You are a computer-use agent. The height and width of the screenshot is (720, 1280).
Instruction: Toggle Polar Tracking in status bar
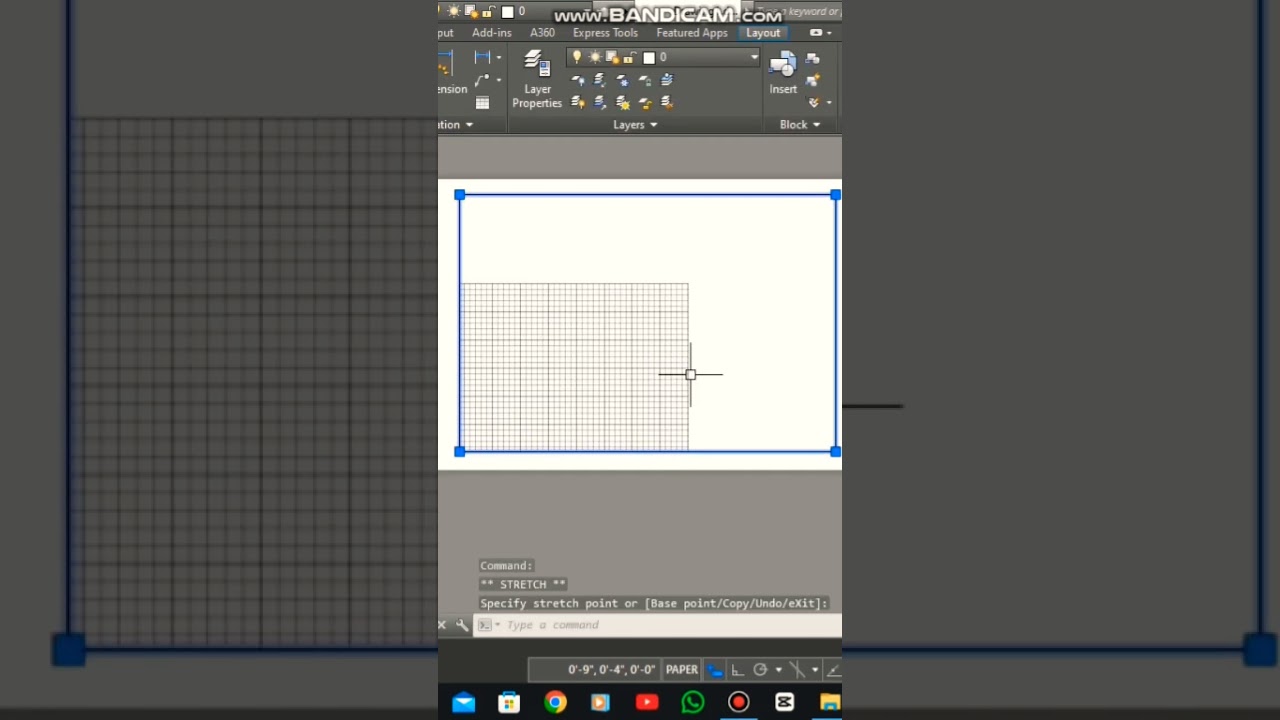point(760,670)
